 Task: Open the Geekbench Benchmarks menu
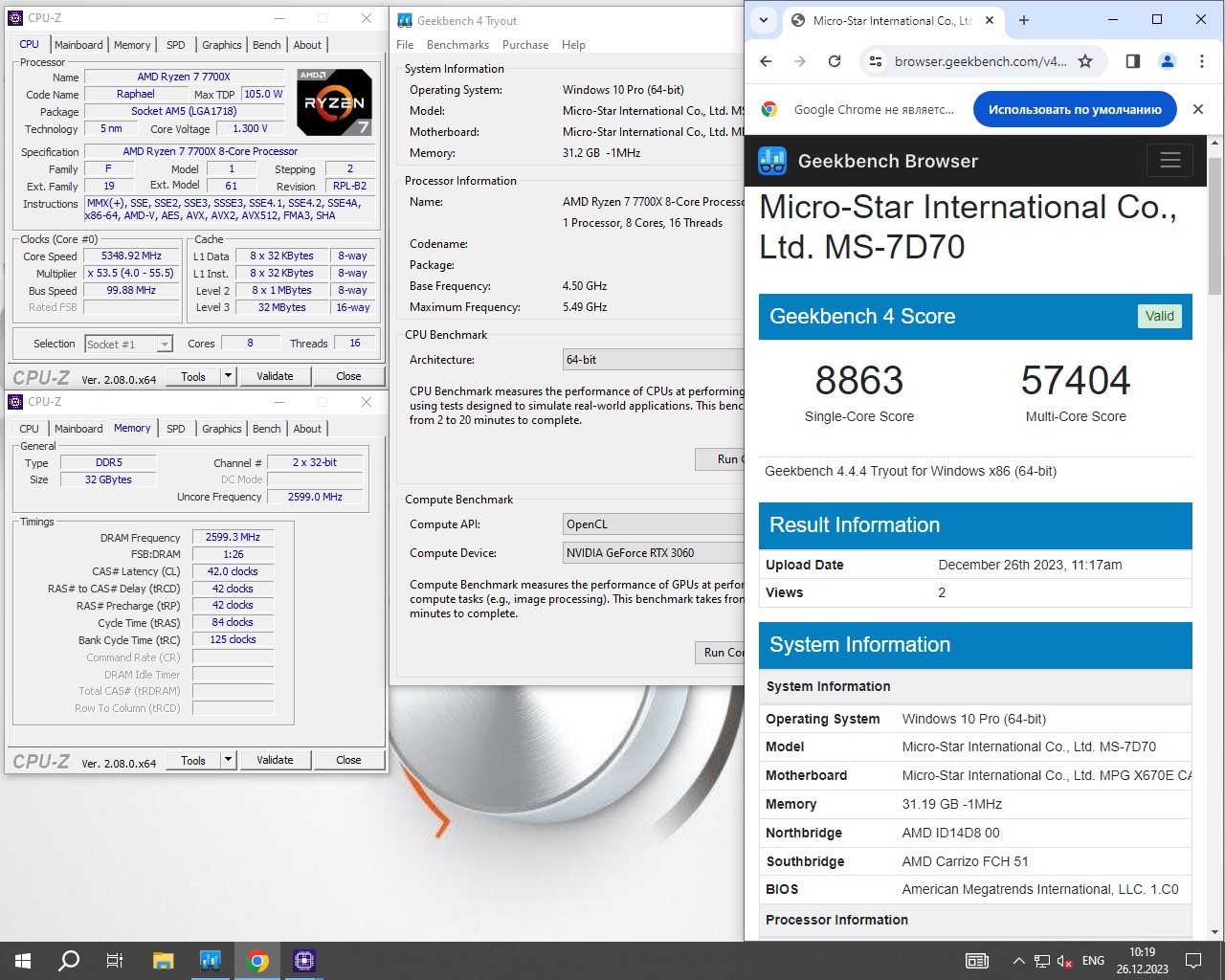(457, 45)
